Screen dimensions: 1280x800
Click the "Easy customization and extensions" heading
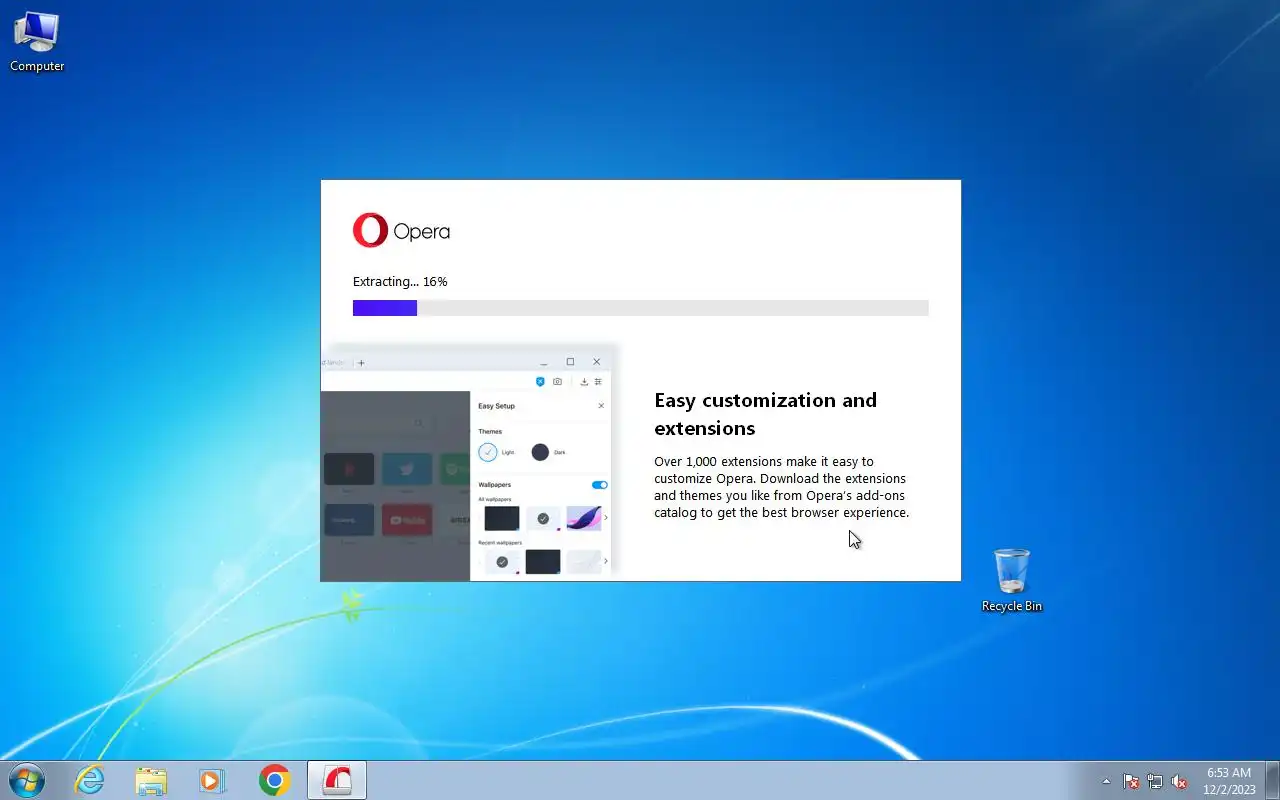pyautogui.click(x=765, y=414)
